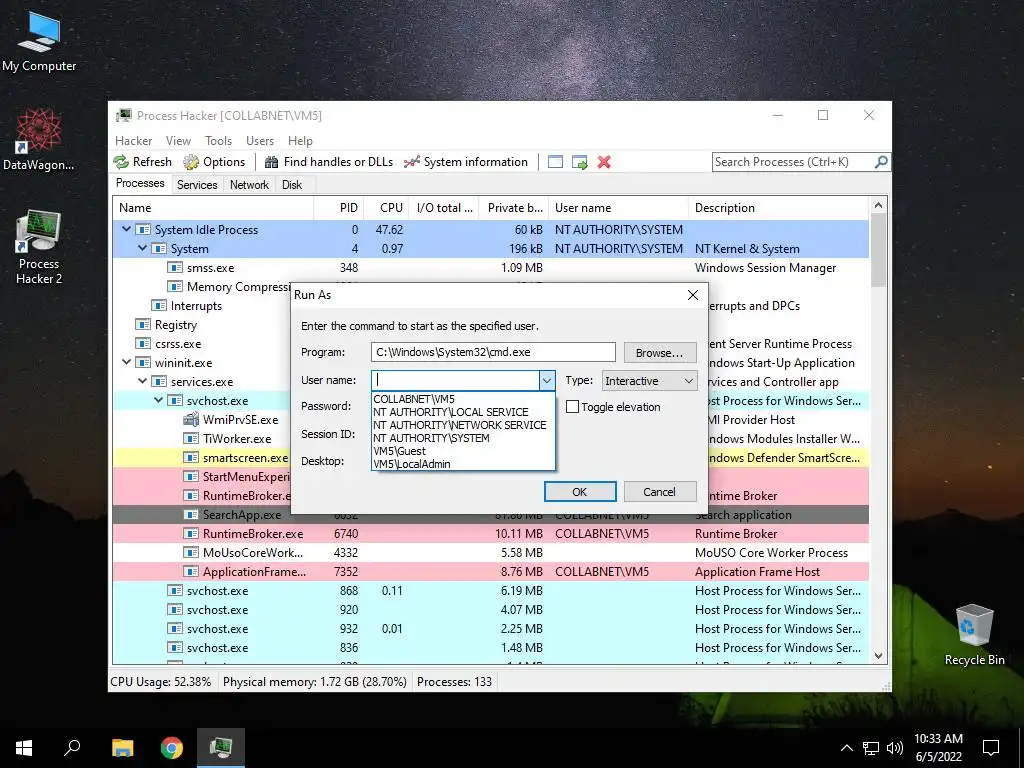The height and width of the screenshot is (768, 1024).
Task: Select VM5\LocalAdmin from user list
Action: click(x=463, y=464)
